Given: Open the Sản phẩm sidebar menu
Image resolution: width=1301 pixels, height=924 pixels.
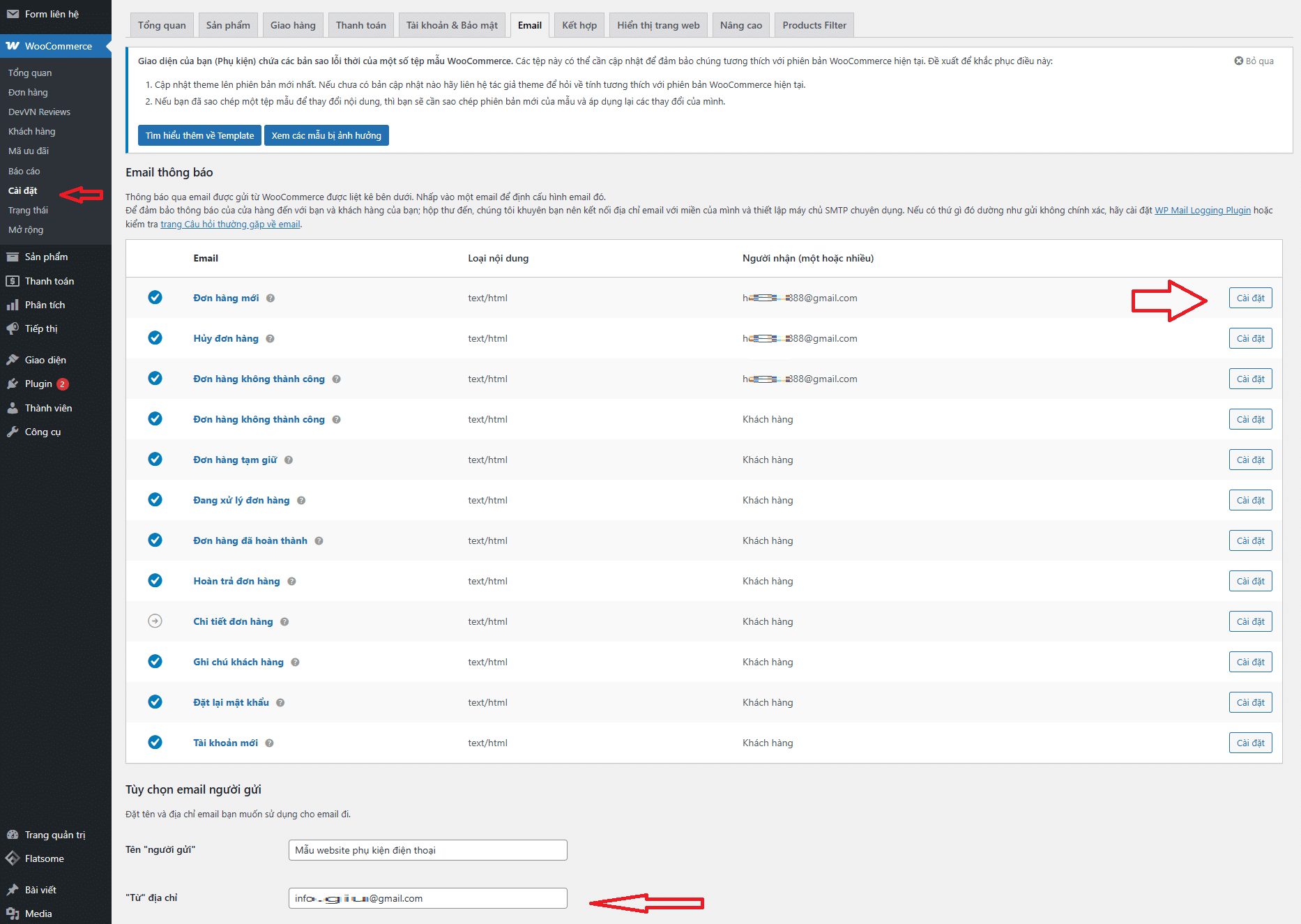Looking at the screenshot, I should point(46,257).
